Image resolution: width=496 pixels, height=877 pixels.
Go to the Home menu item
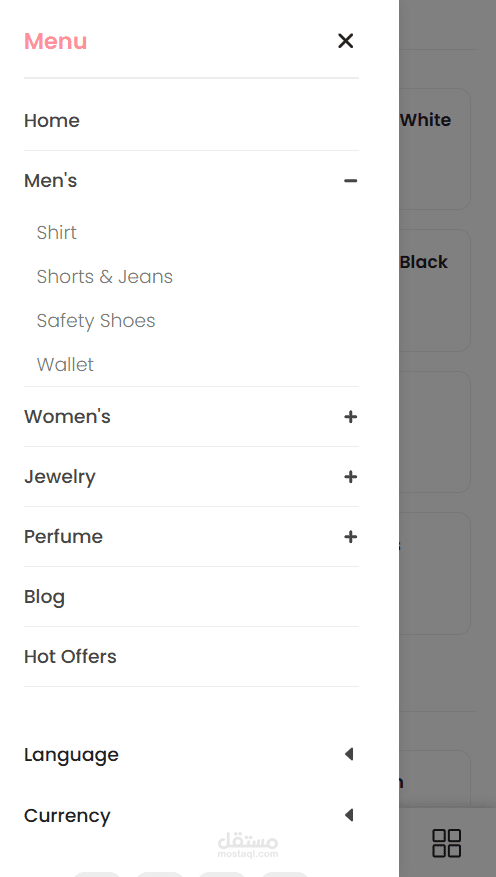(52, 120)
